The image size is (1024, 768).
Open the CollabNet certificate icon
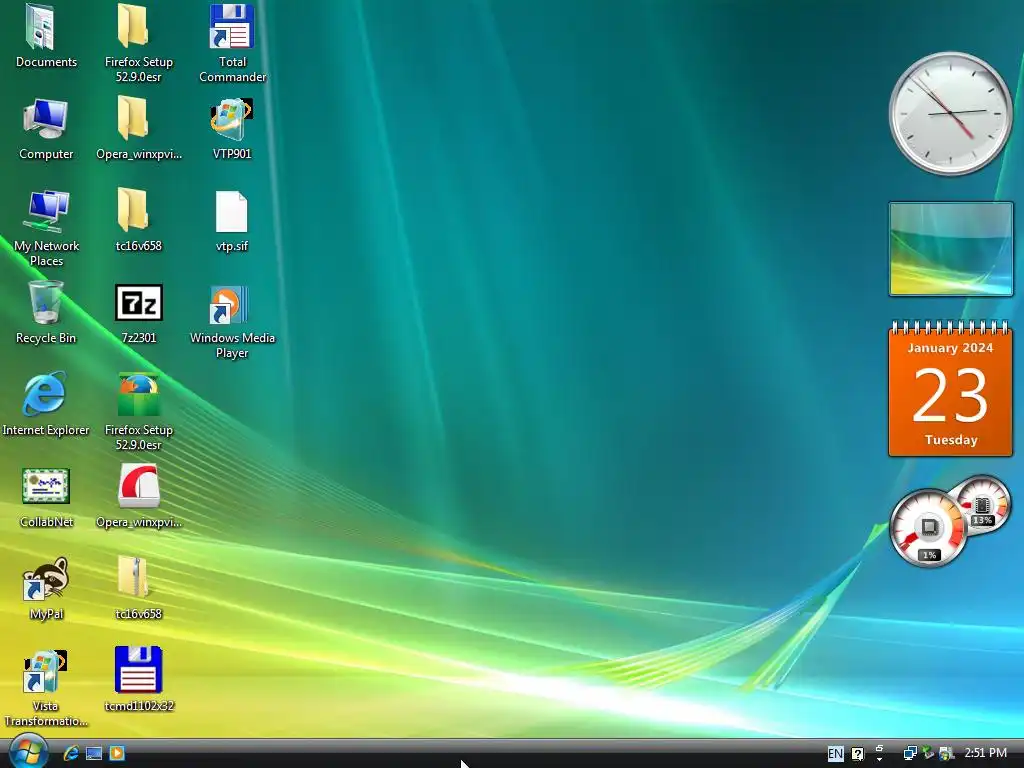46,487
